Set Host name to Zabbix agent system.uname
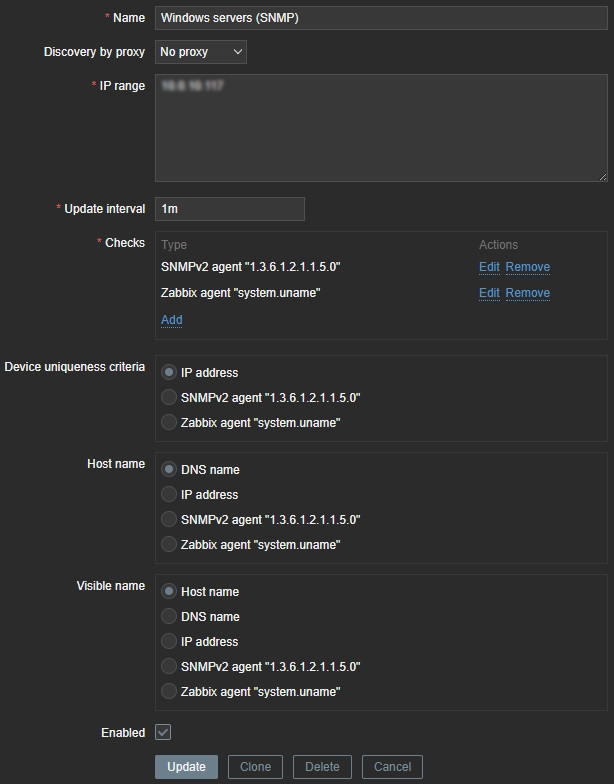Image resolution: width=614 pixels, height=784 pixels. pos(169,545)
